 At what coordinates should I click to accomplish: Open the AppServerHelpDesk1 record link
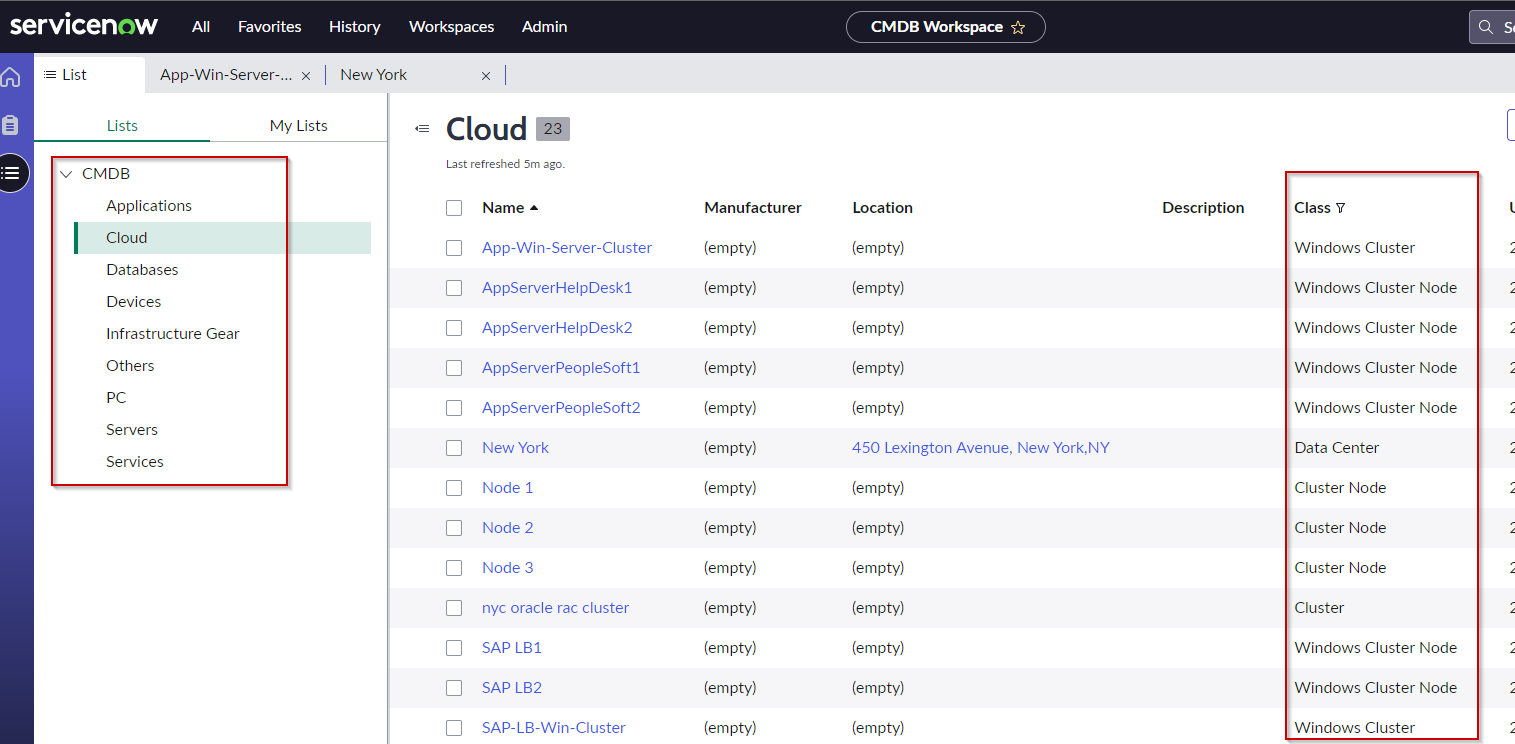tap(557, 288)
